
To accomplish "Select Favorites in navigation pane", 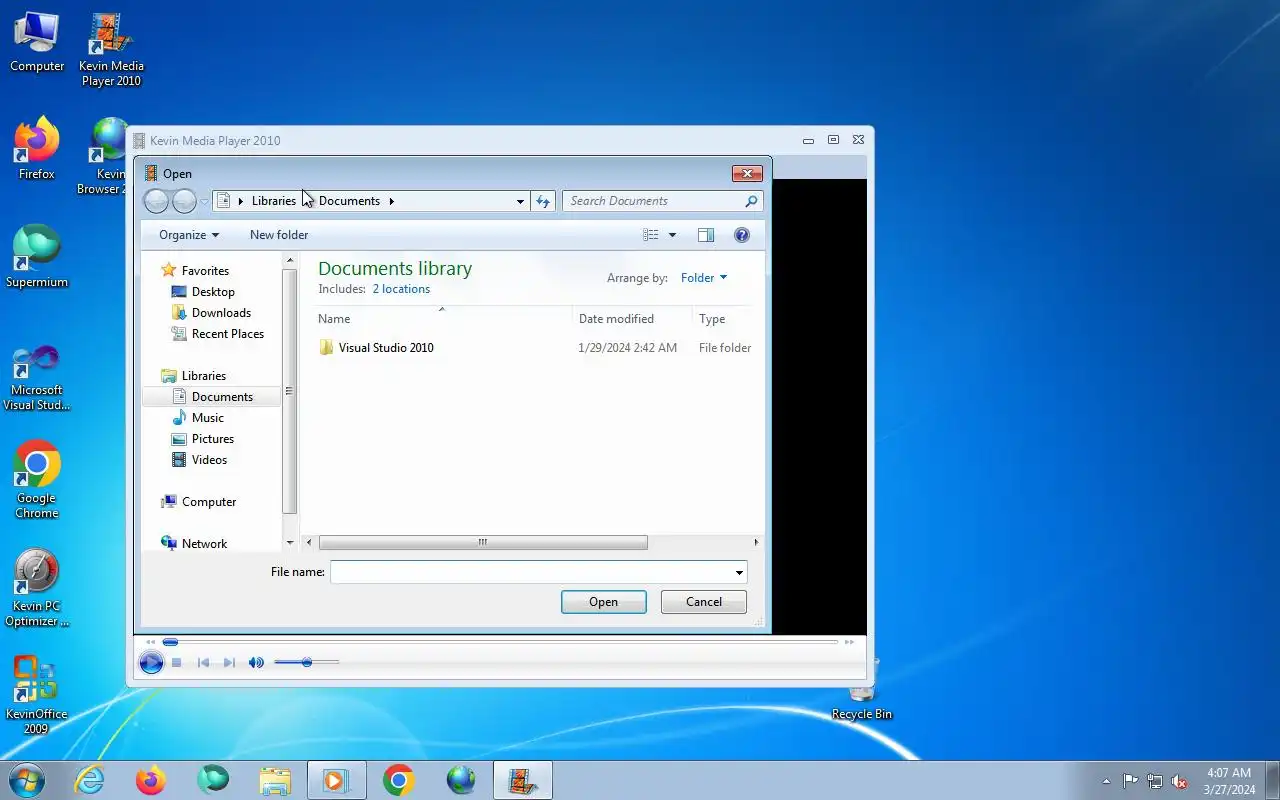I will [x=205, y=271].
